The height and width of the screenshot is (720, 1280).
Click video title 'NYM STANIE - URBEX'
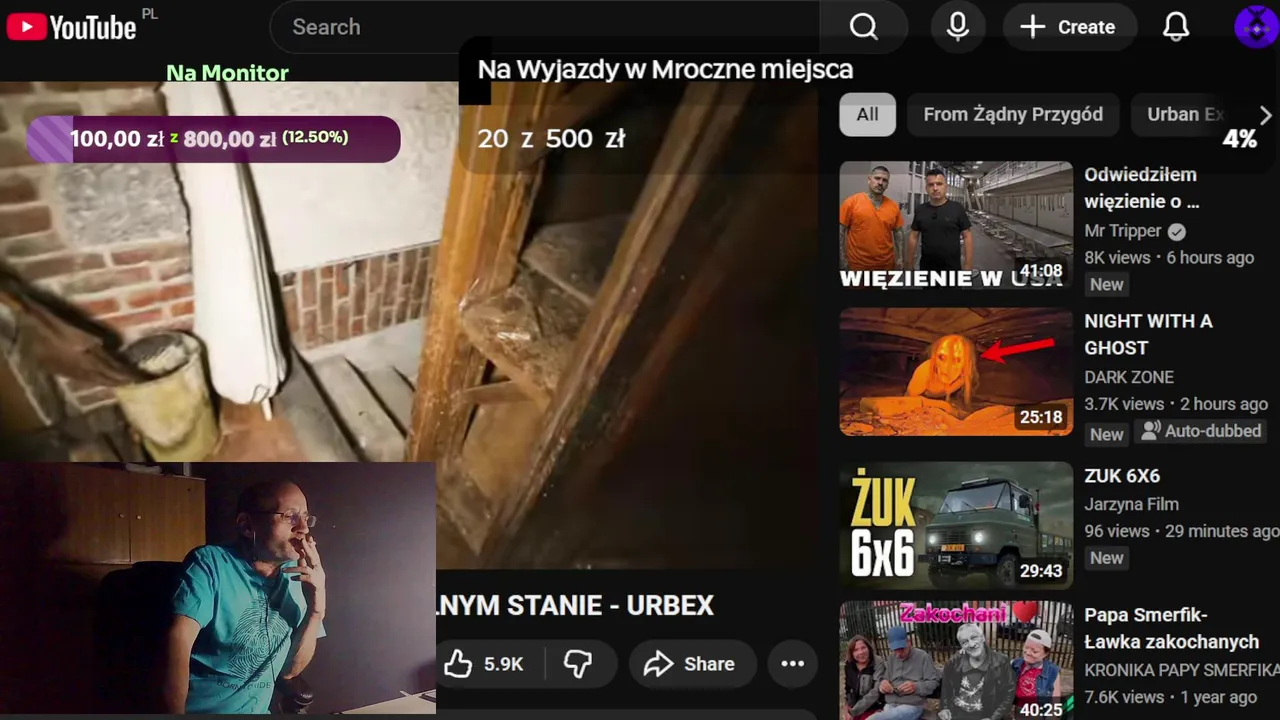pyautogui.click(x=575, y=606)
